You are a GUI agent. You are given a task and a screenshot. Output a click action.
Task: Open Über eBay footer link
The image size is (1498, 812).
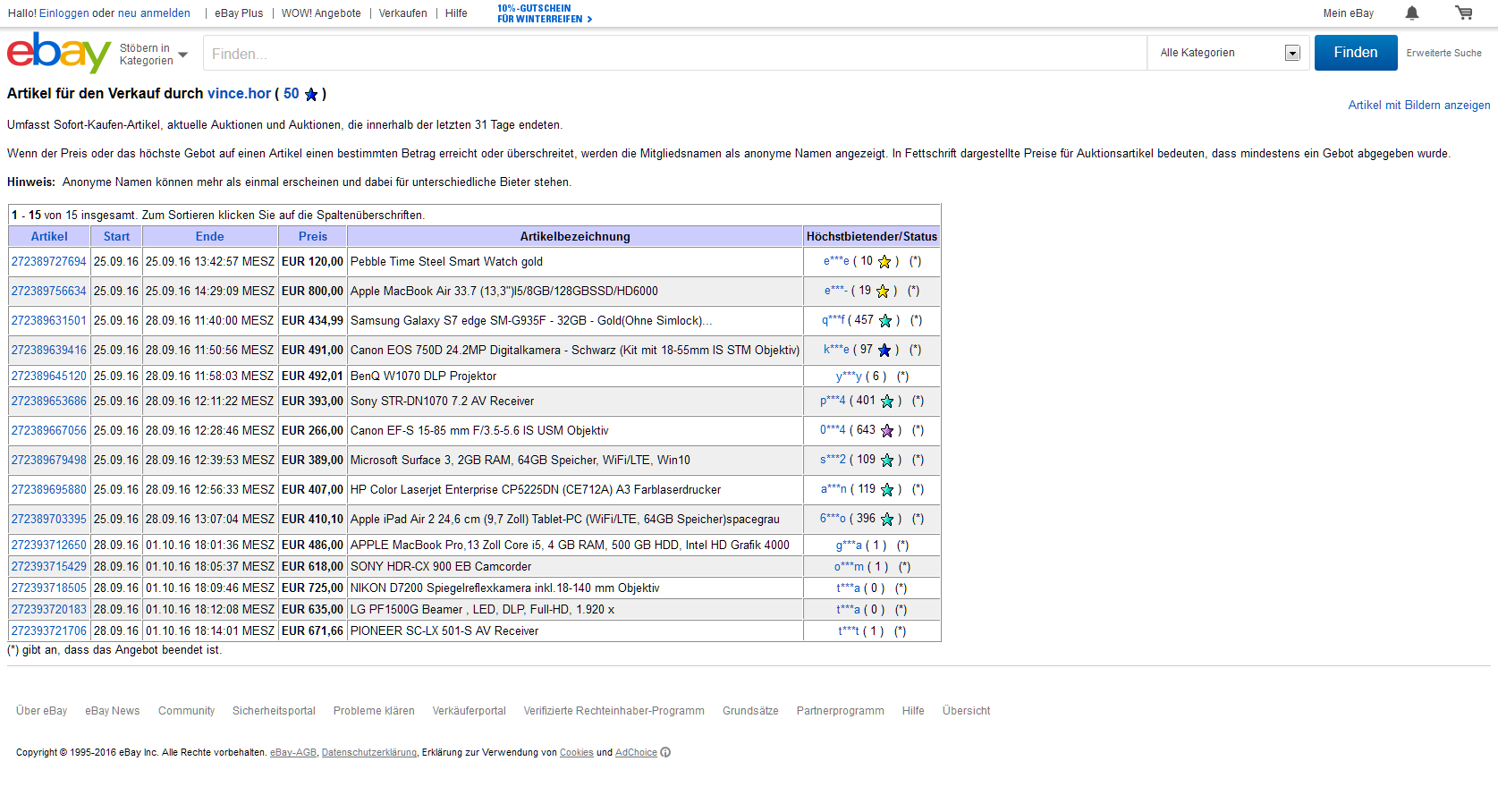click(x=41, y=711)
